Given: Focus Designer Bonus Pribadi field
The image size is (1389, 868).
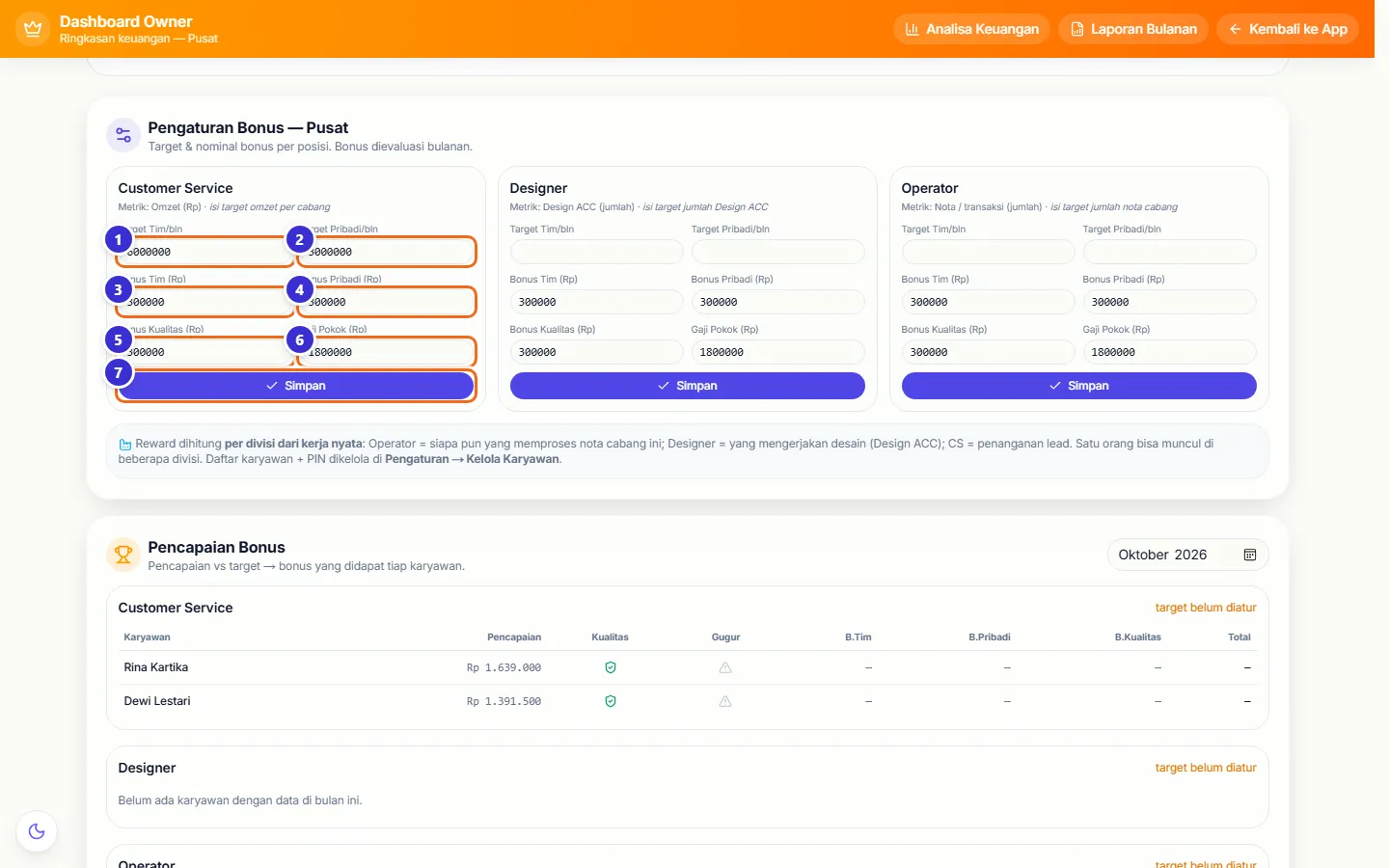Looking at the screenshot, I should (x=777, y=302).
